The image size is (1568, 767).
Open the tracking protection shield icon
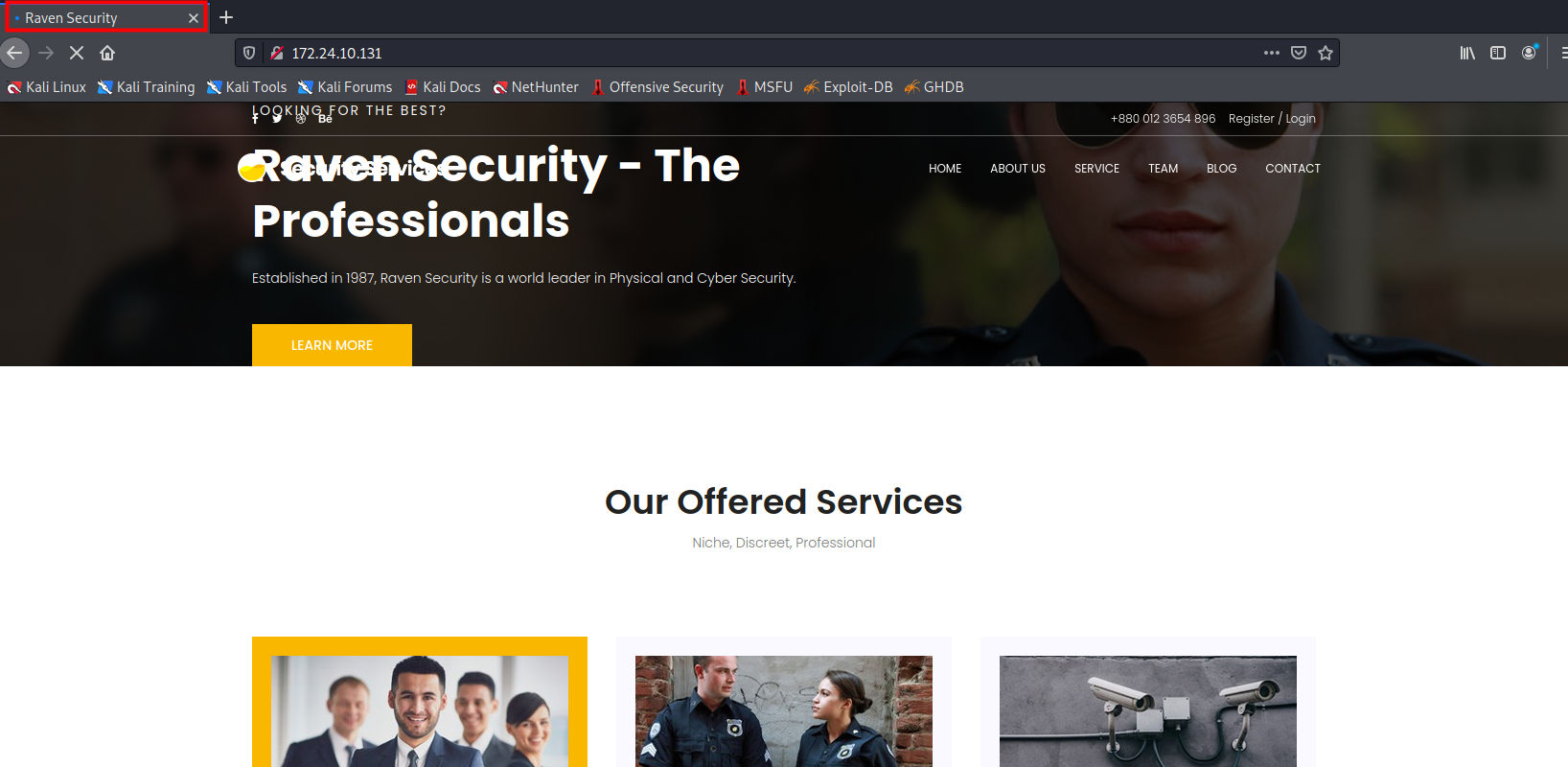[249, 53]
